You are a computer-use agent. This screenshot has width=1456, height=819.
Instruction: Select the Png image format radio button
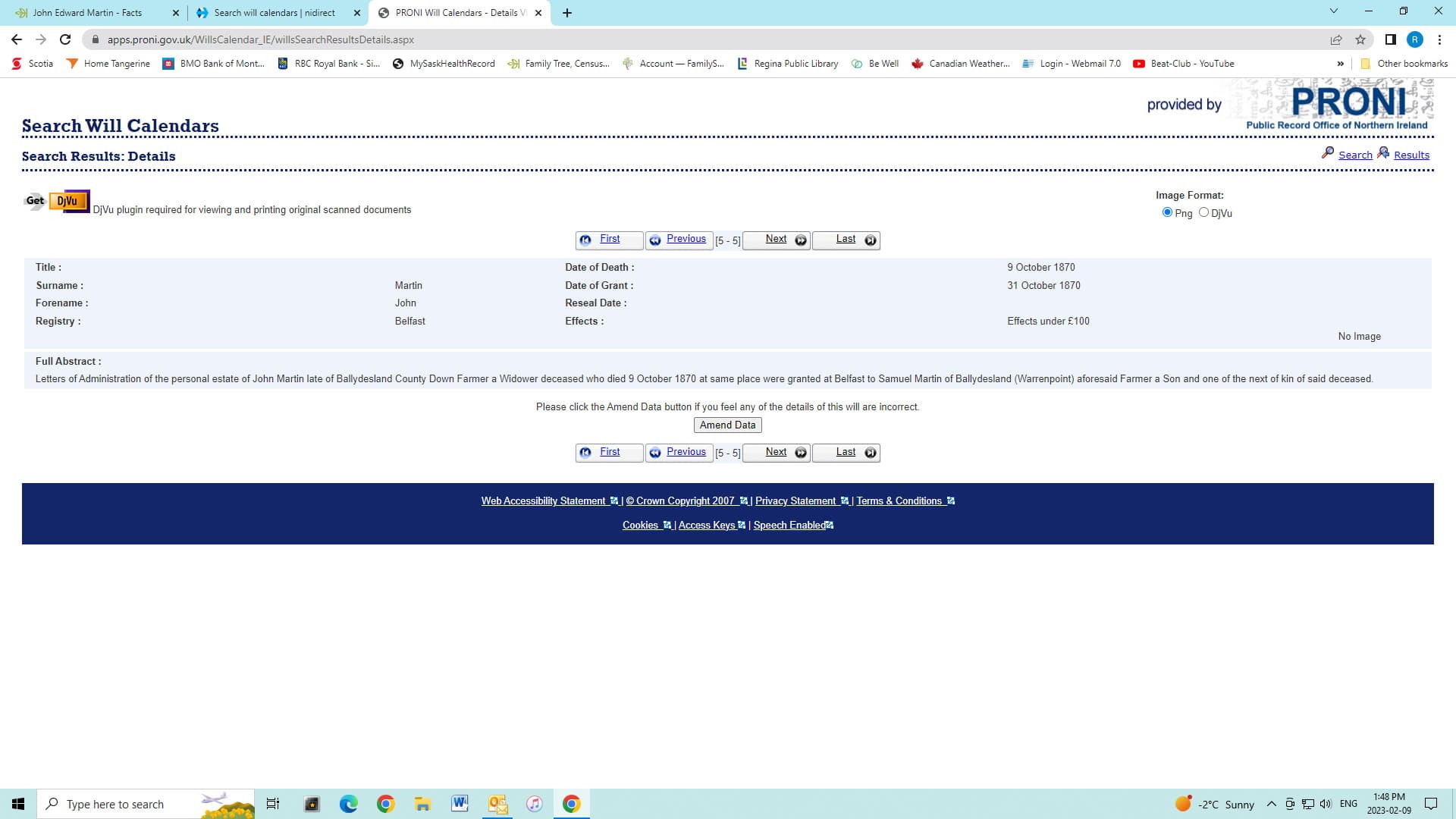click(1167, 212)
